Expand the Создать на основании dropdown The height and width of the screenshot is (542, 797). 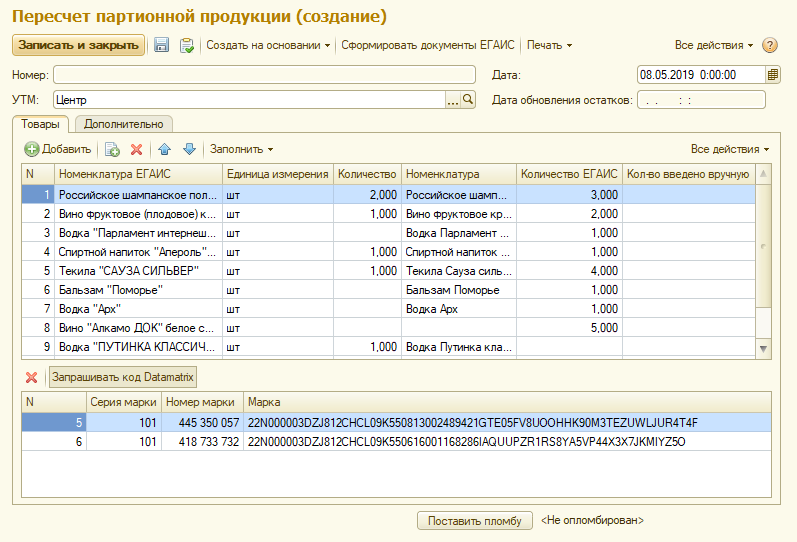tap(268, 45)
